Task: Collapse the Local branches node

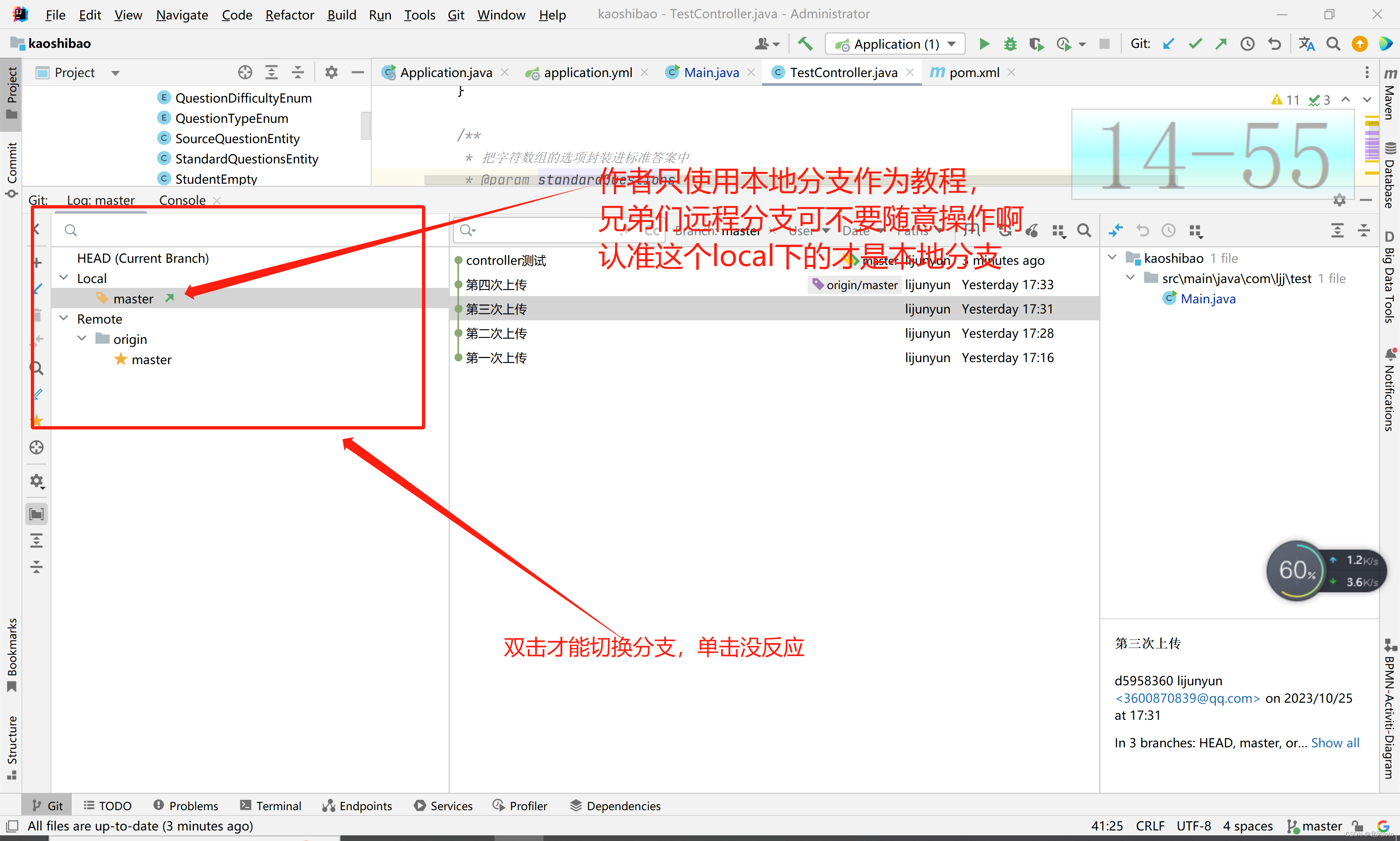Action: point(64,278)
